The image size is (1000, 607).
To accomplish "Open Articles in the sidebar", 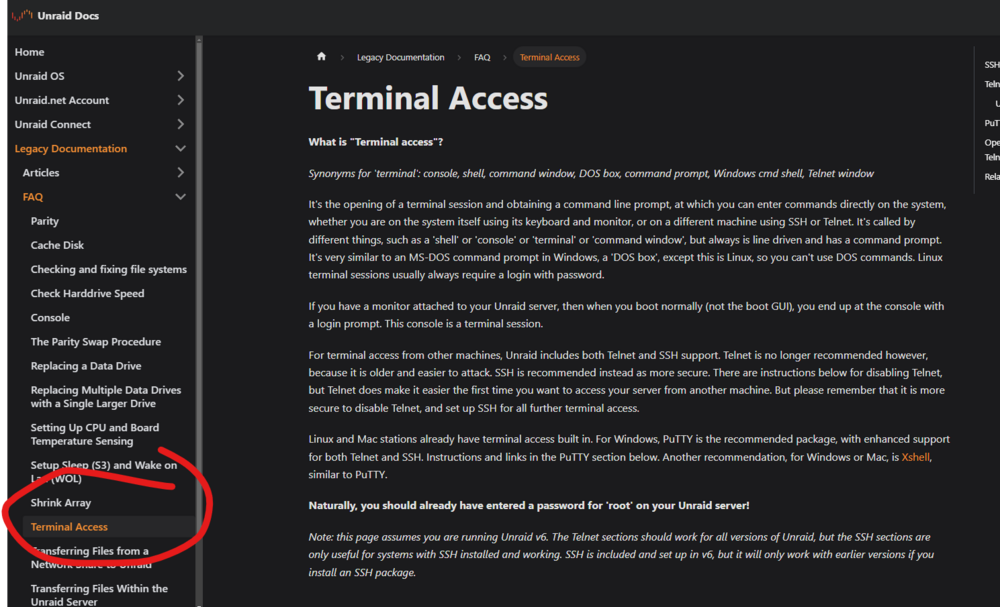I will 41,173.
